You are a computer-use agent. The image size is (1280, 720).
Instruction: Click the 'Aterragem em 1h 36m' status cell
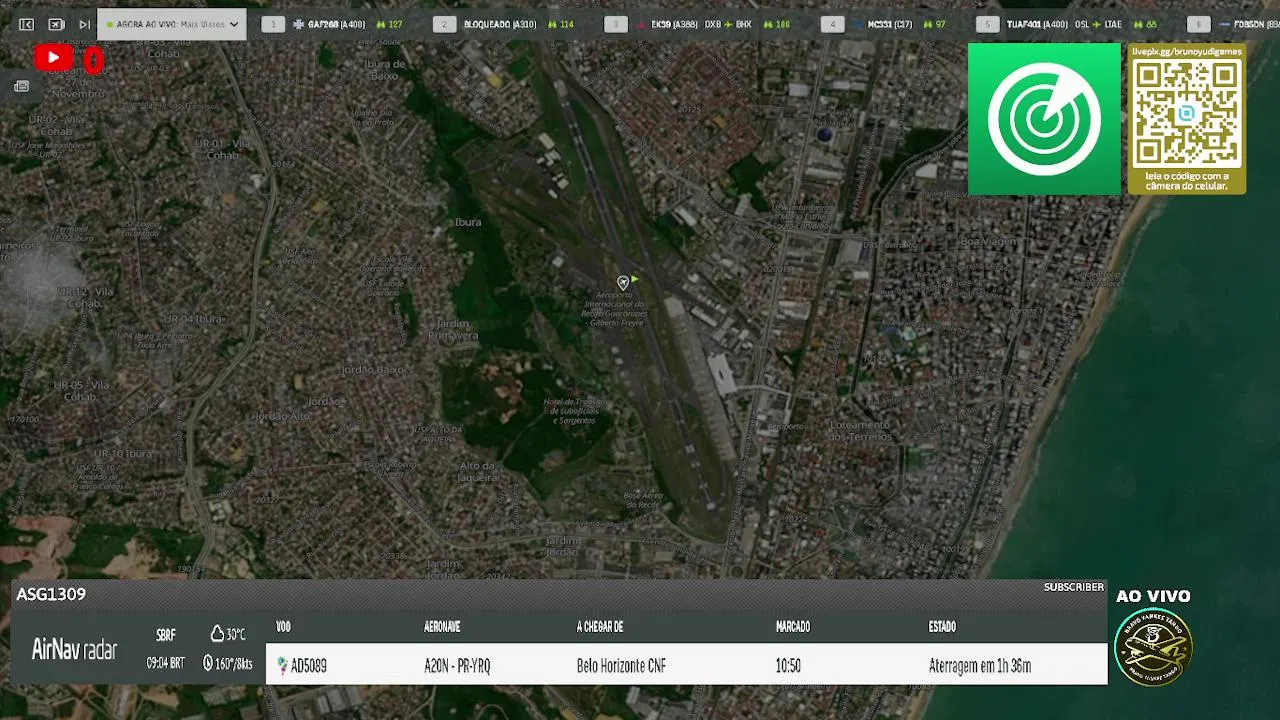click(980, 666)
